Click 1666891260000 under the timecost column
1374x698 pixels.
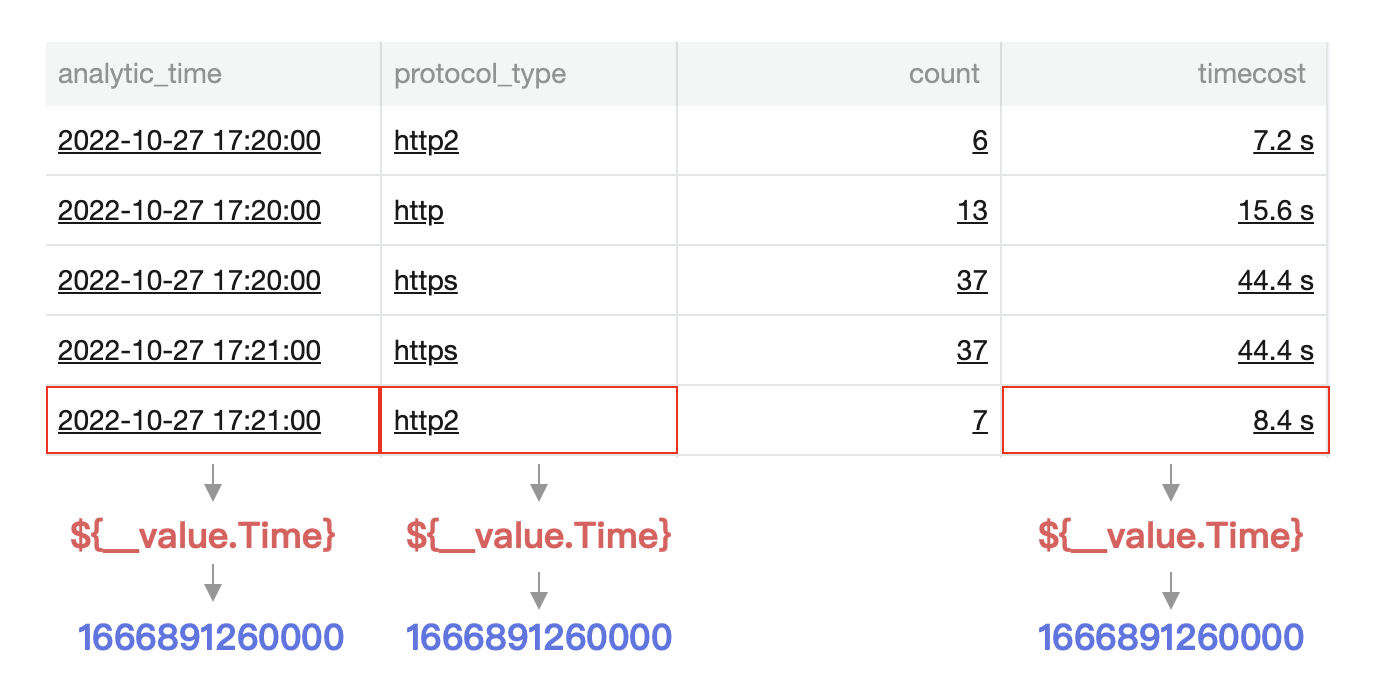1171,637
